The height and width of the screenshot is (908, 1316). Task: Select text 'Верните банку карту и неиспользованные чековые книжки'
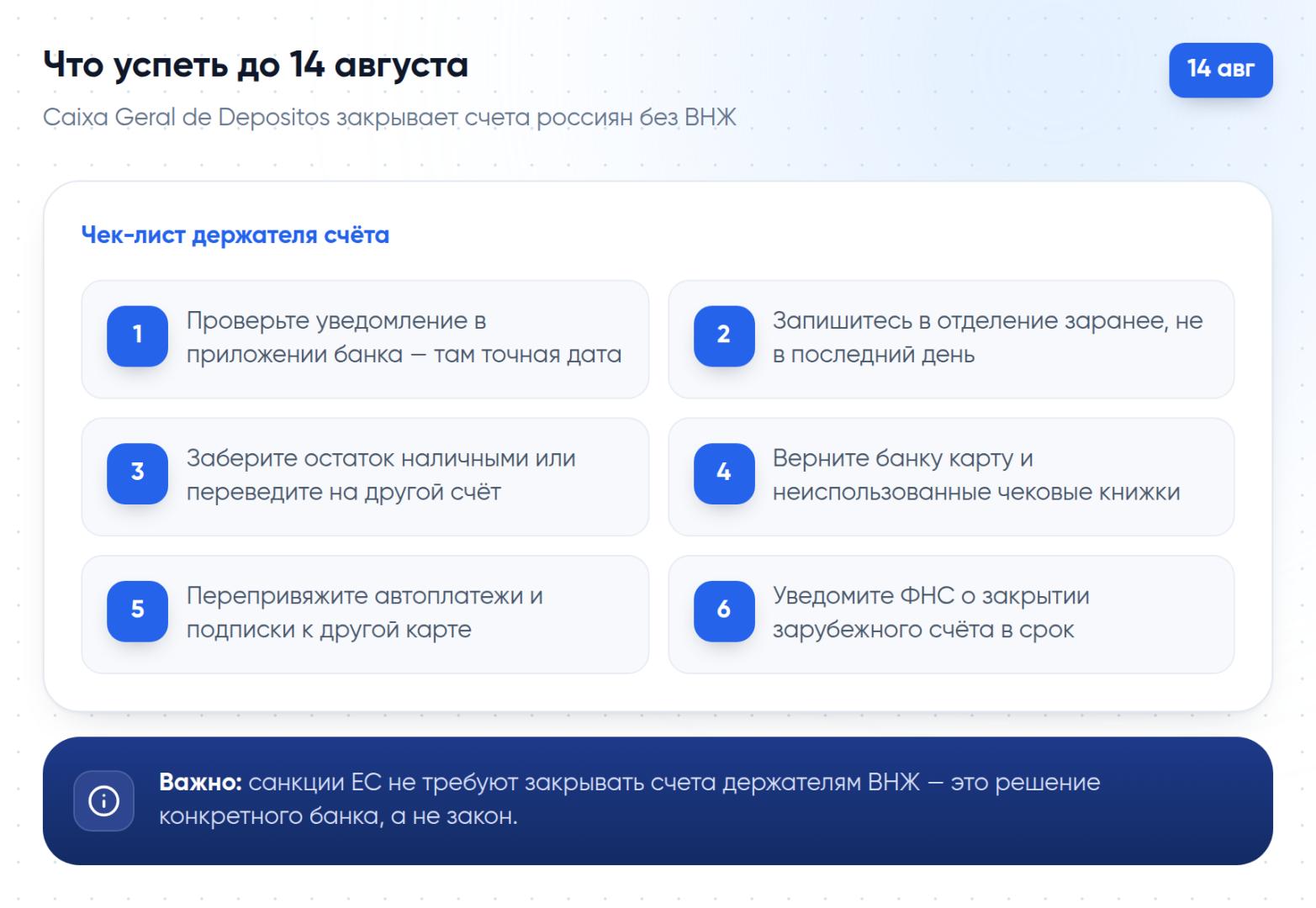(x=976, y=475)
